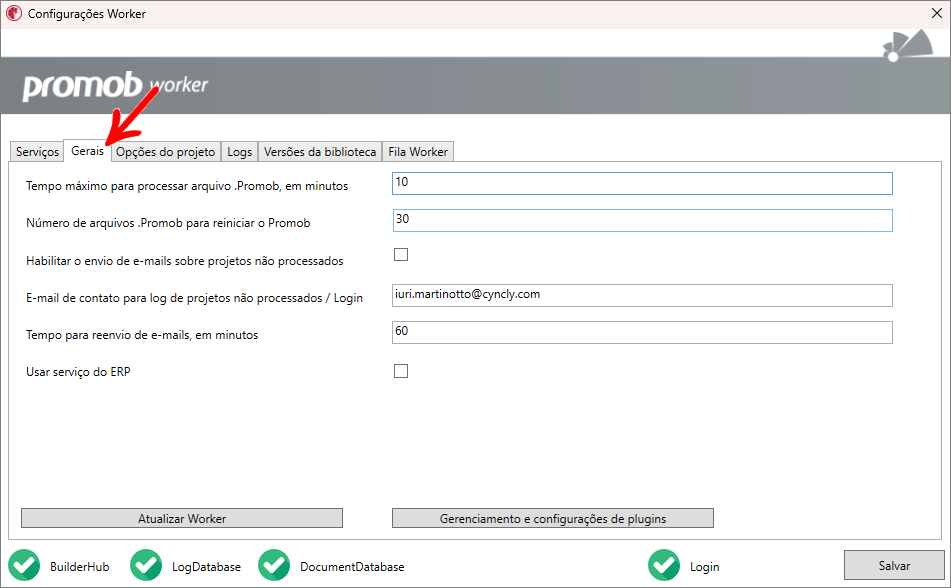Open the Fila Worker tab
The height and width of the screenshot is (588, 951).
tap(418, 152)
